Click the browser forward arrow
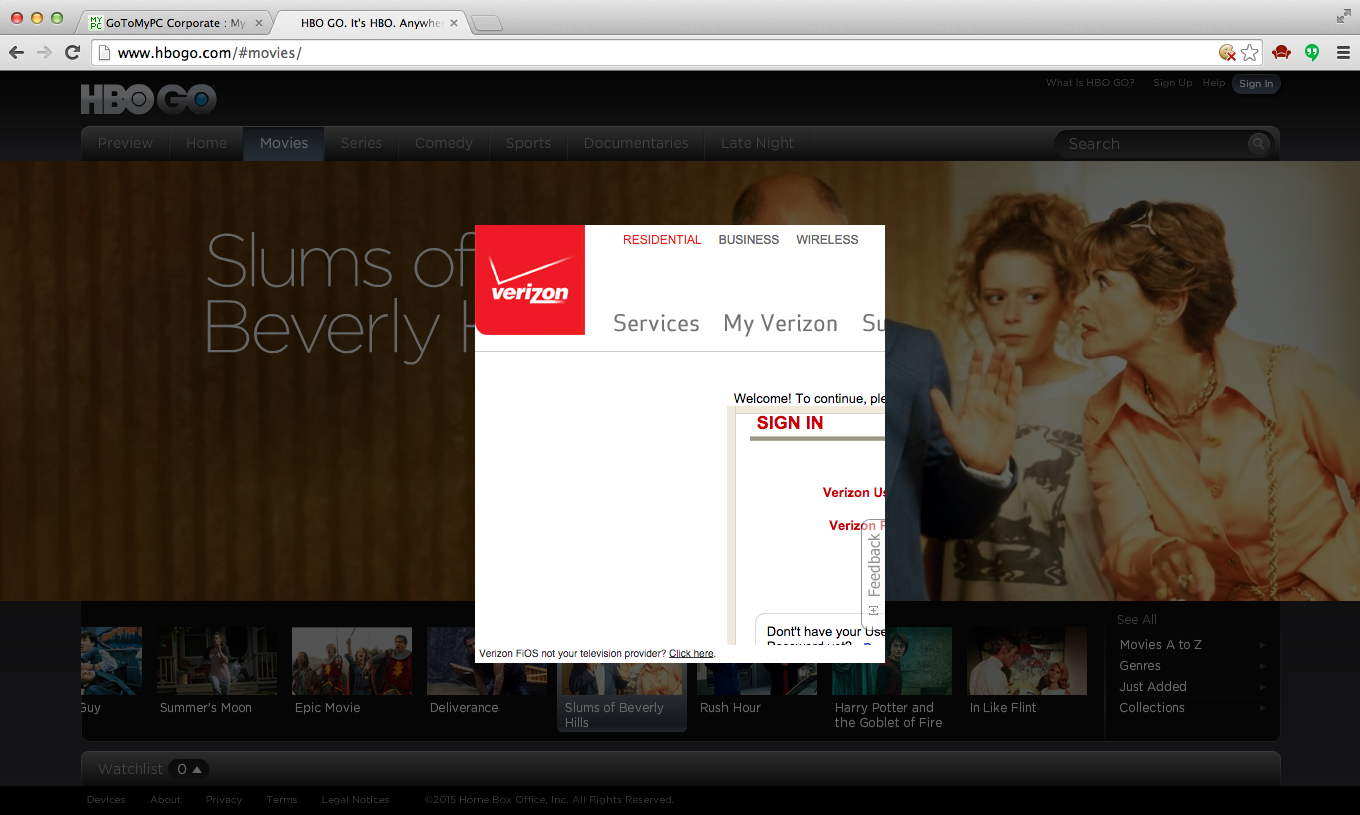This screenshot has height=815, width=1360. (x=44, y=53)
